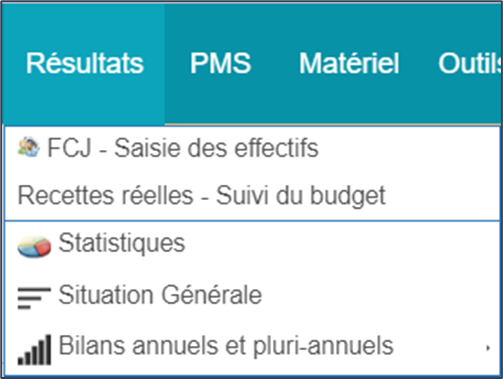Expand the Bilans annuels submenu arrow

click(x=488, y=348)
